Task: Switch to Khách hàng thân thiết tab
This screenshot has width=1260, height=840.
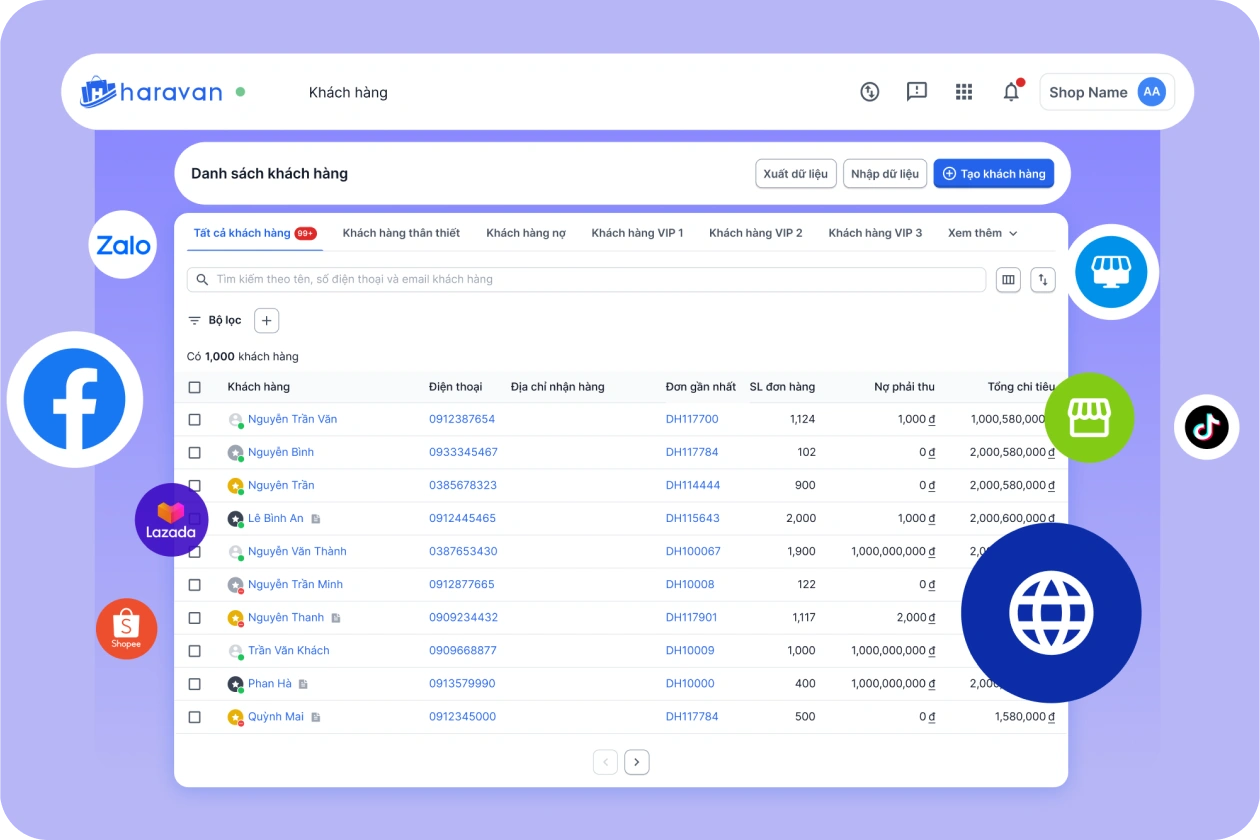Action: click(x=401, y=233)
